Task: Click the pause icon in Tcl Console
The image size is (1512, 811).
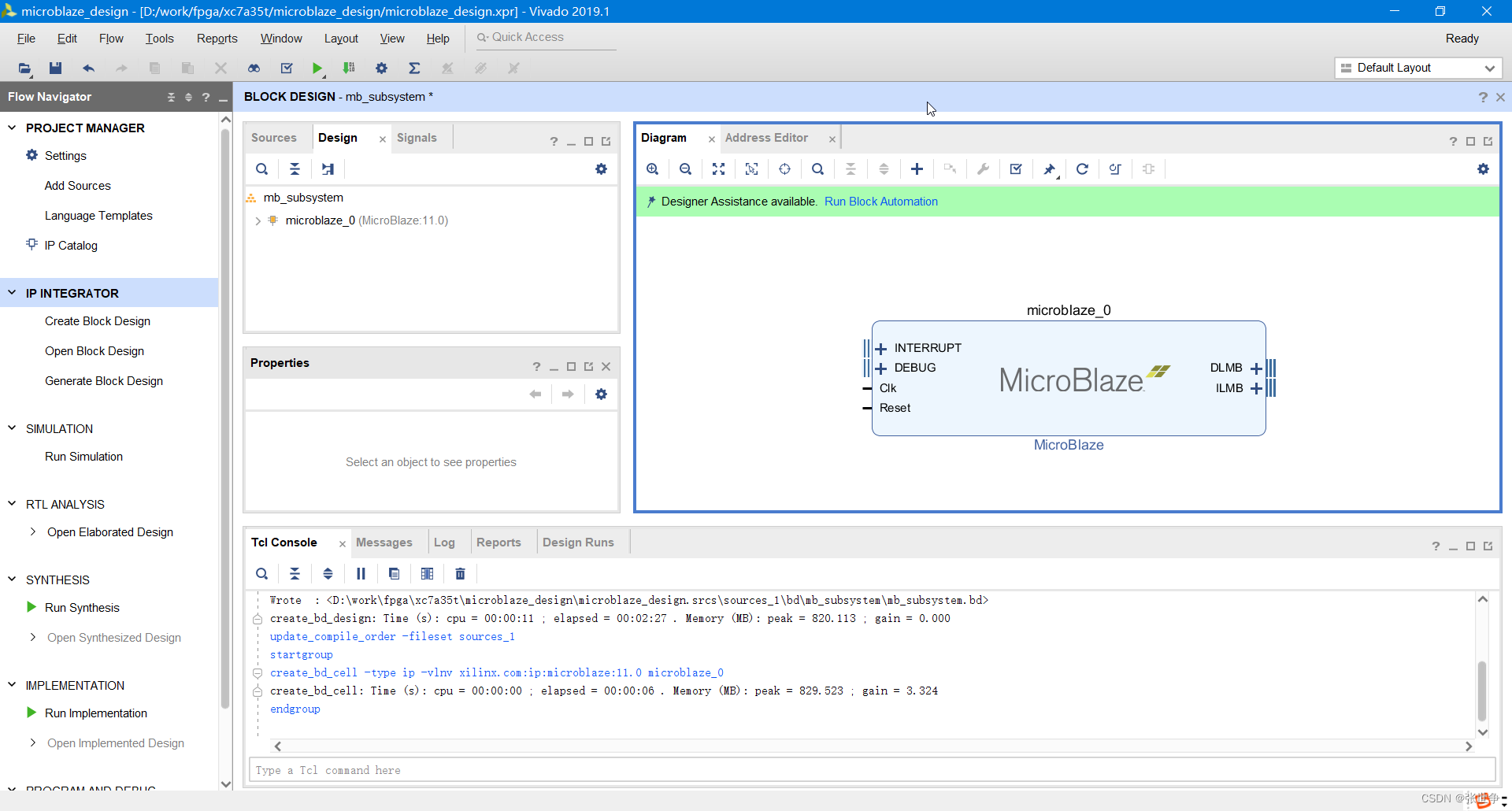Action: (x=361, y=573)
